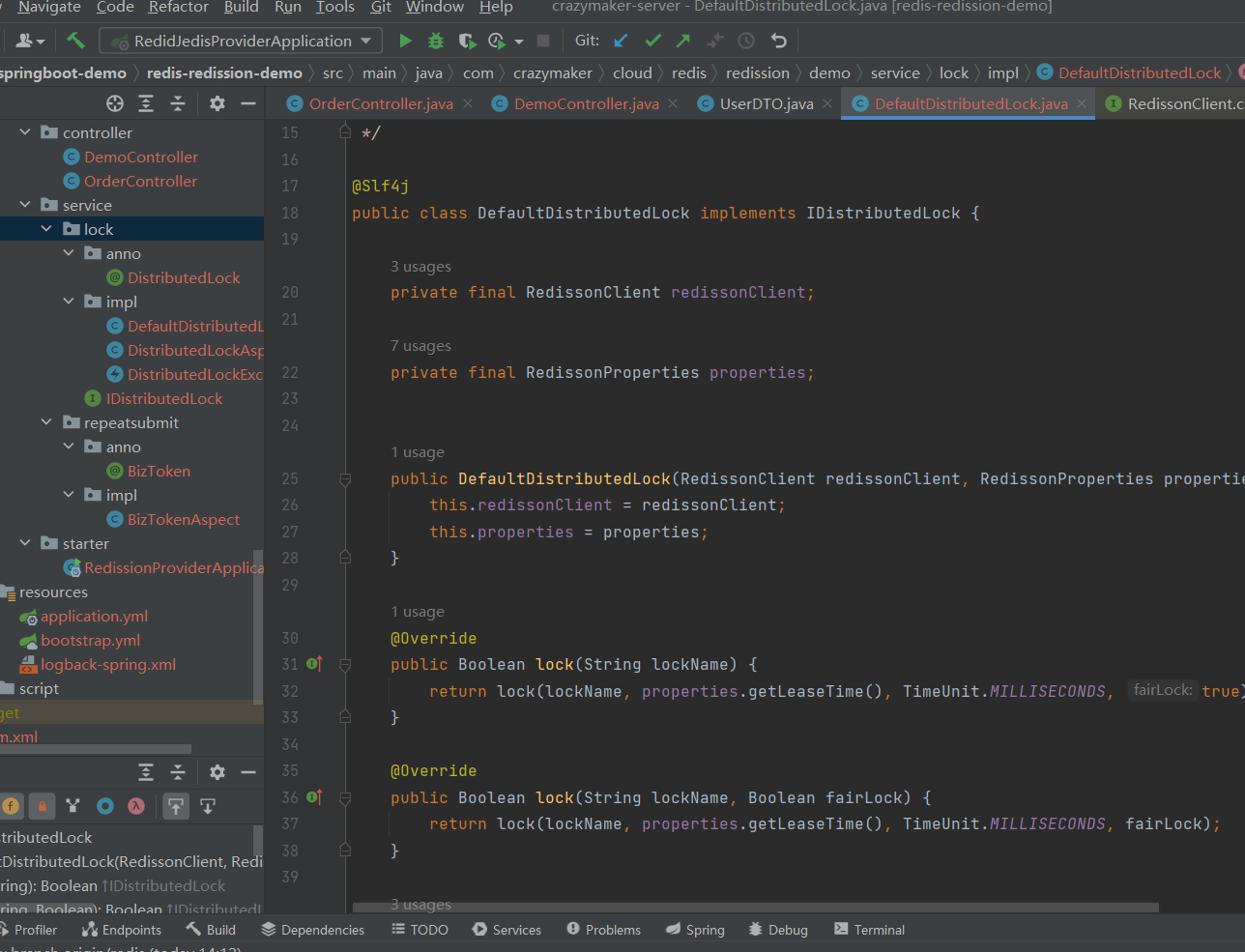Open structure panel settings gear
The width and height of the screenshot is (1245, 952).
tap(217, 772)
